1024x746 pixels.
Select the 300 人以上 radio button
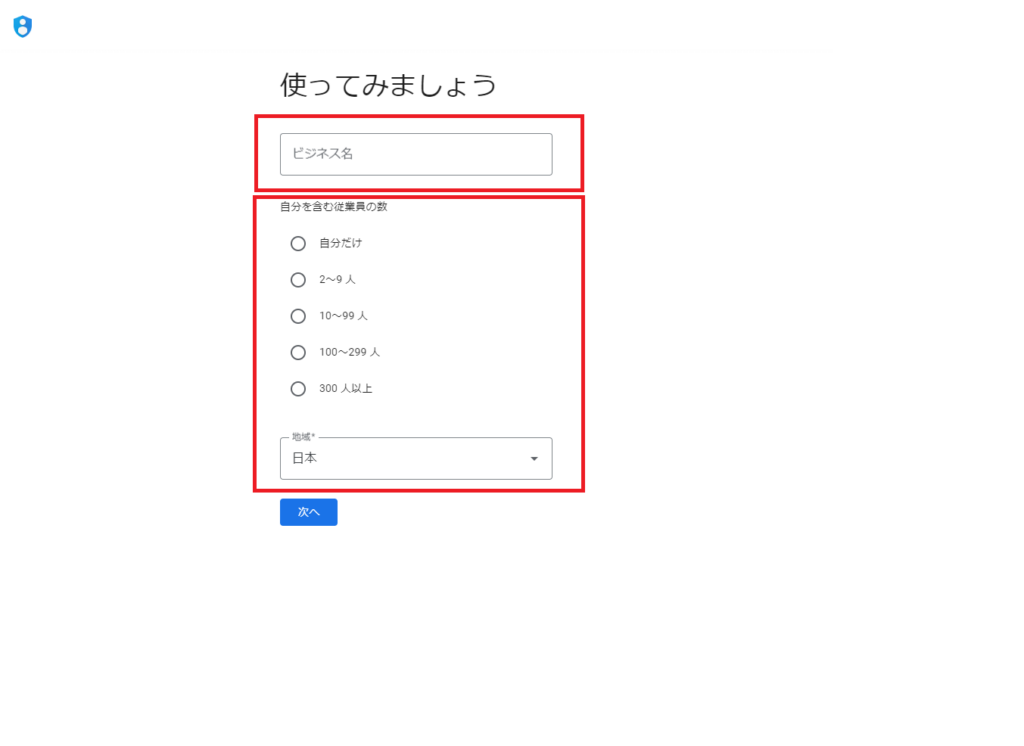298,389
